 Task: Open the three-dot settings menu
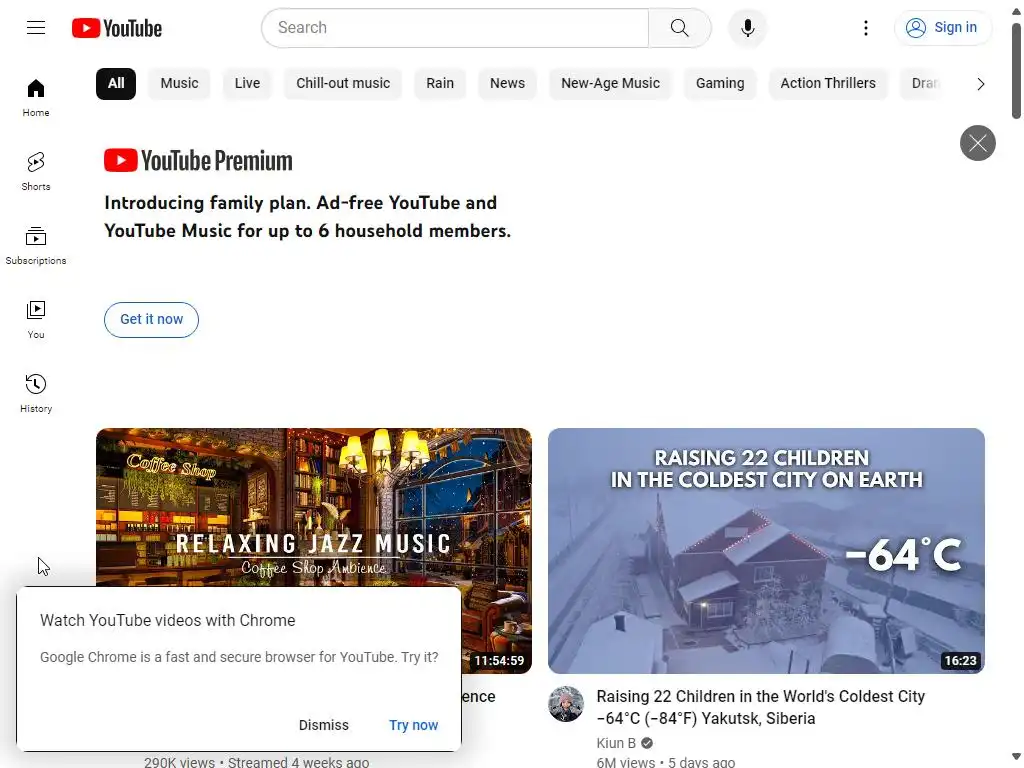point(865,27)
